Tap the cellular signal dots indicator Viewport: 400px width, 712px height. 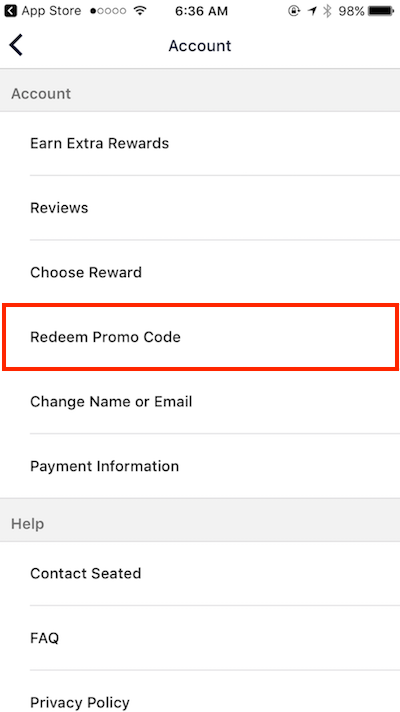click(x=109, y=11)
